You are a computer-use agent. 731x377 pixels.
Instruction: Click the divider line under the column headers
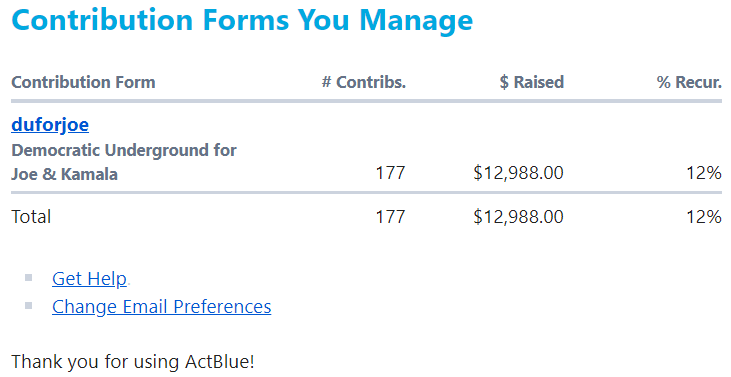click(366, 101)
